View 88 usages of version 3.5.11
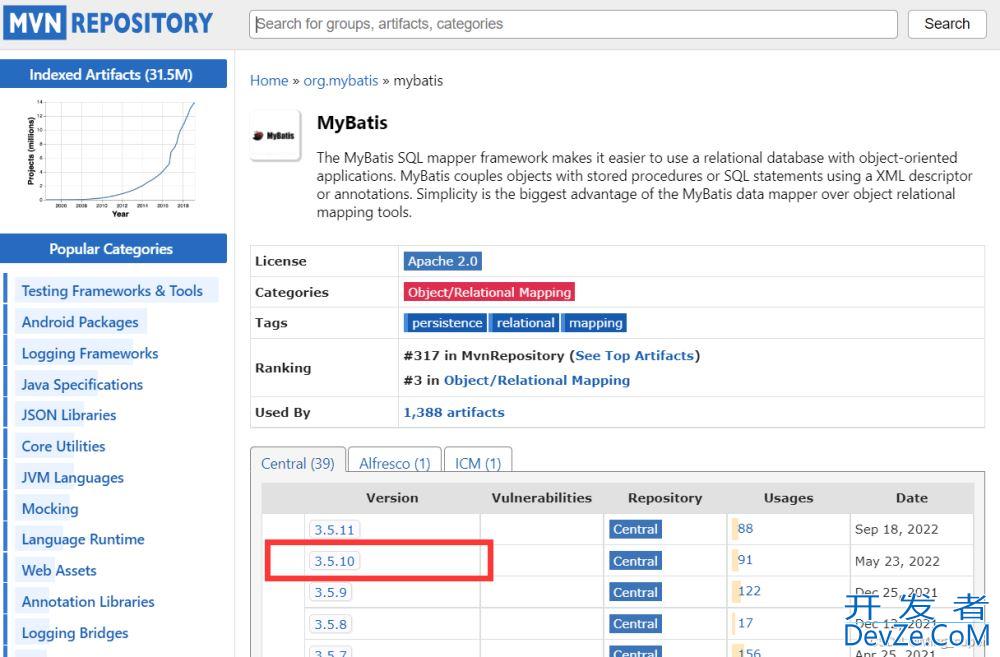Viewport: 1000px width, 657px height. pyautogui.click(x=745, y=528)
